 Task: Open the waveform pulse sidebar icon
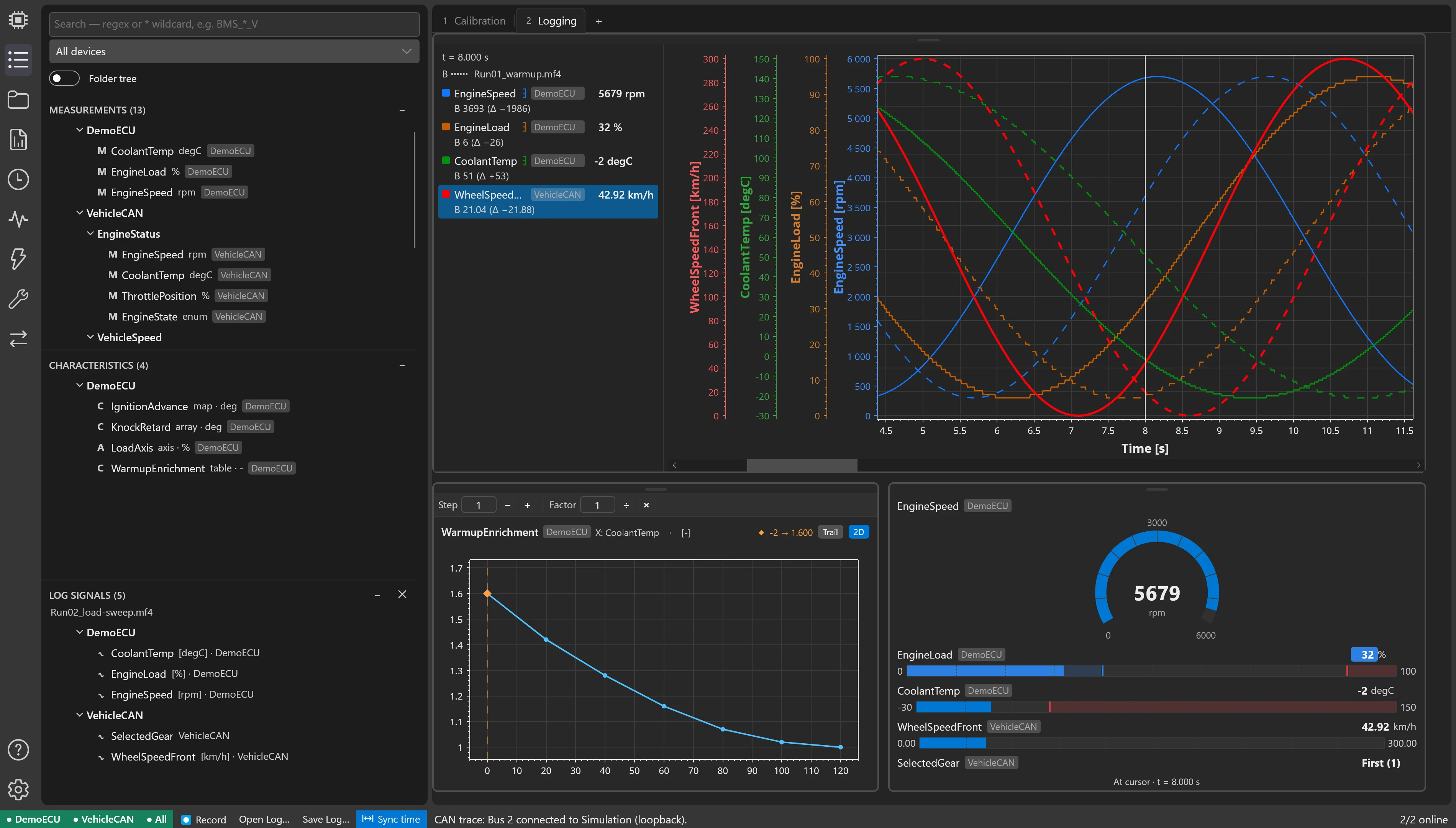coord(18,219)
